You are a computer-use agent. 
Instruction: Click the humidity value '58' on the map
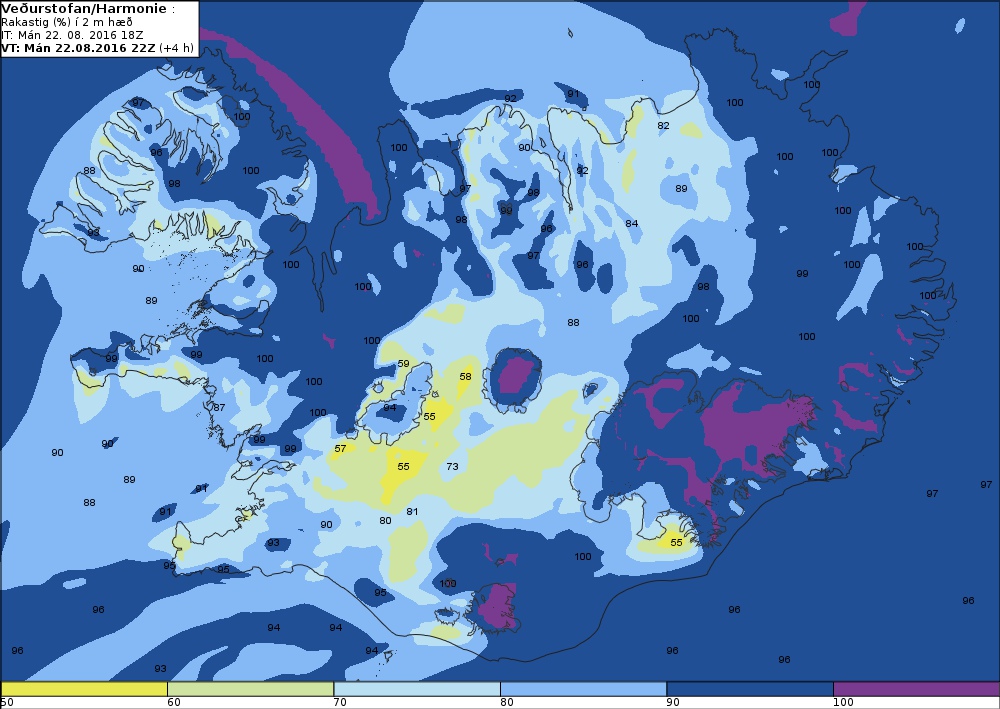[x=466, y=376]
